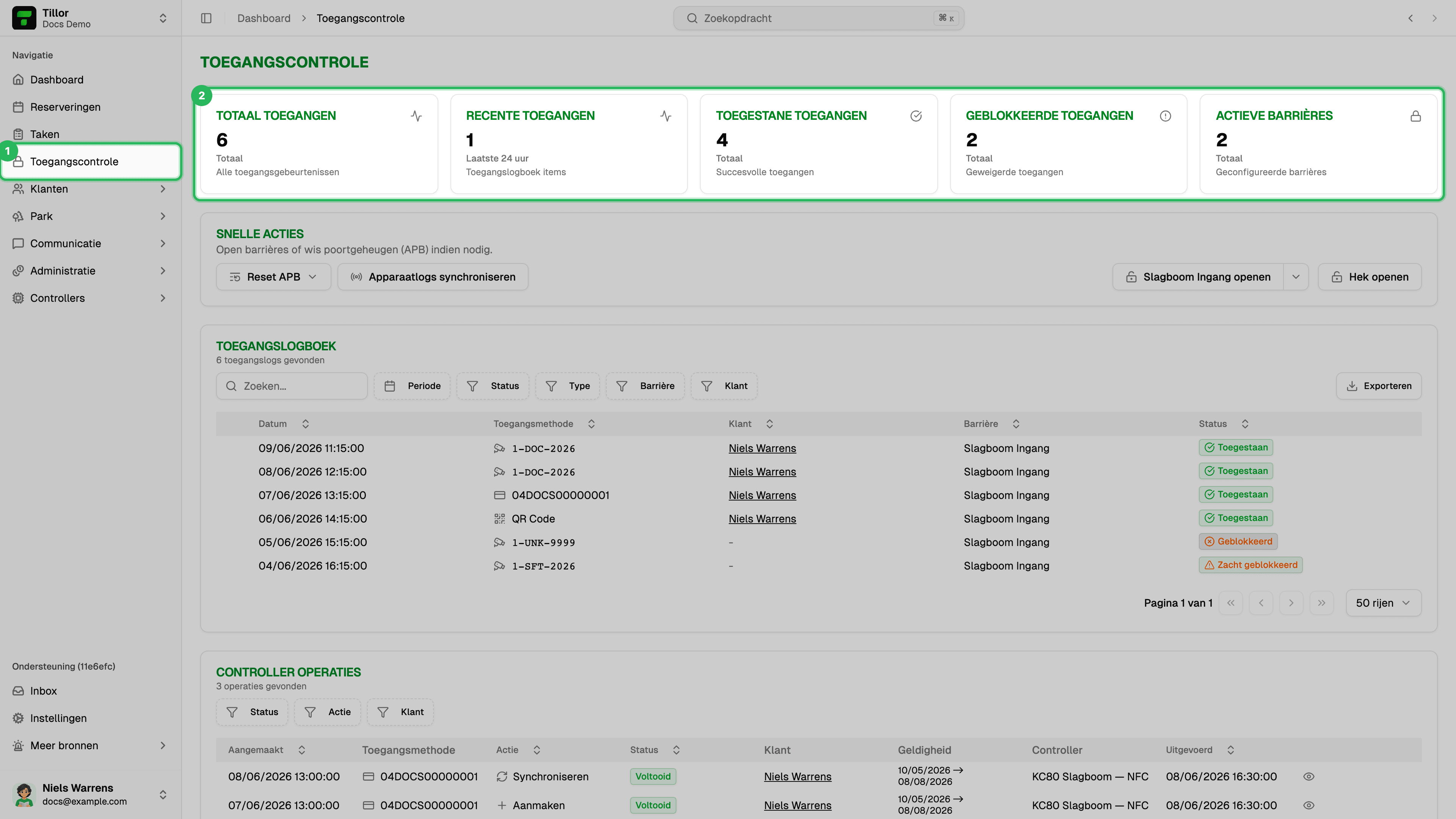This screenshot has width=1456, height=819.
Task: Open Dashboard in the sidebar
Action: tap(91, 80)
